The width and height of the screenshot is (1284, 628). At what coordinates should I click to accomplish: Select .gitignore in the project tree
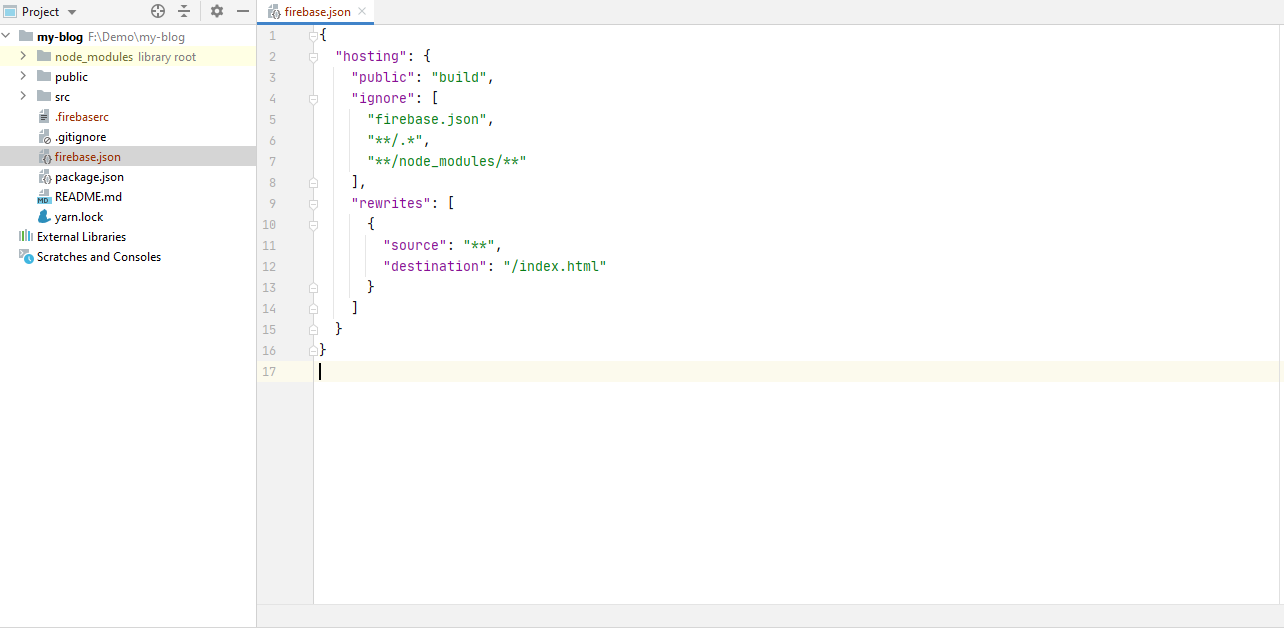[x=80, y=137]
